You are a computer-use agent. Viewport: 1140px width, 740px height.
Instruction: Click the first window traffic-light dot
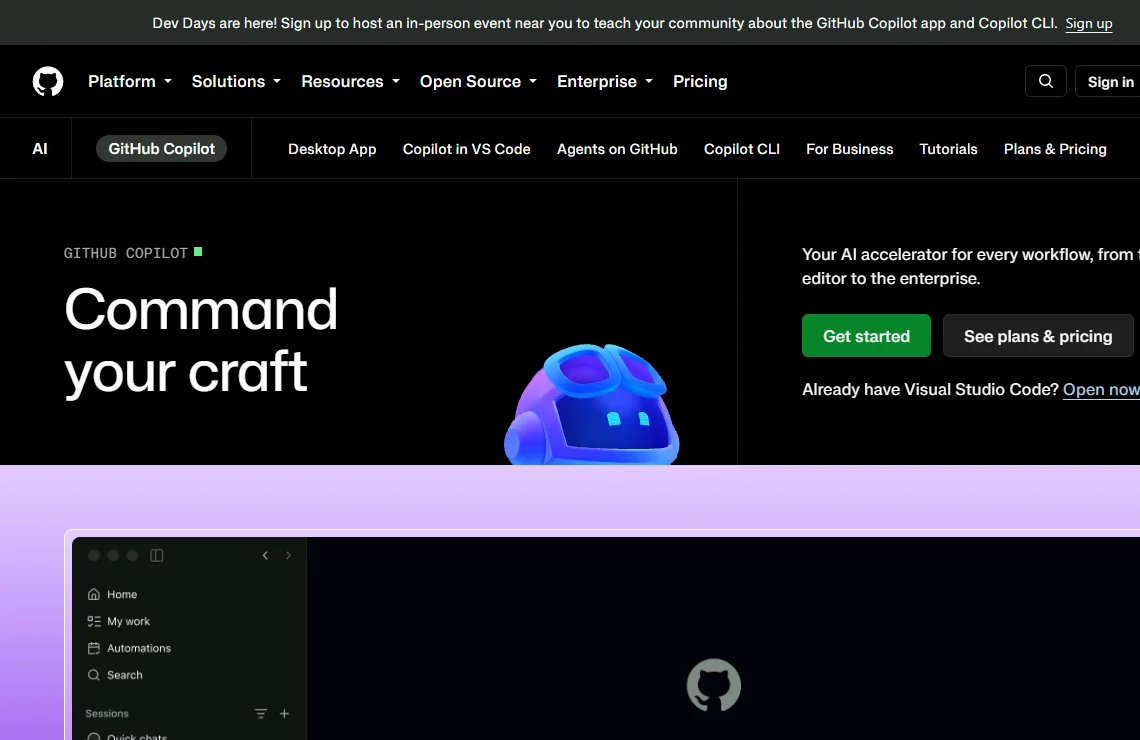(x=94, y=555)
